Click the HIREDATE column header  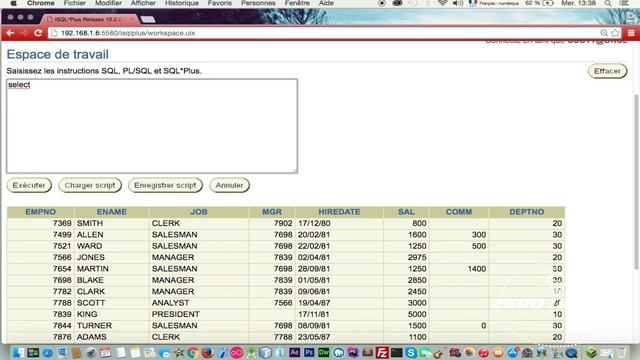click(x=339, y=212)
